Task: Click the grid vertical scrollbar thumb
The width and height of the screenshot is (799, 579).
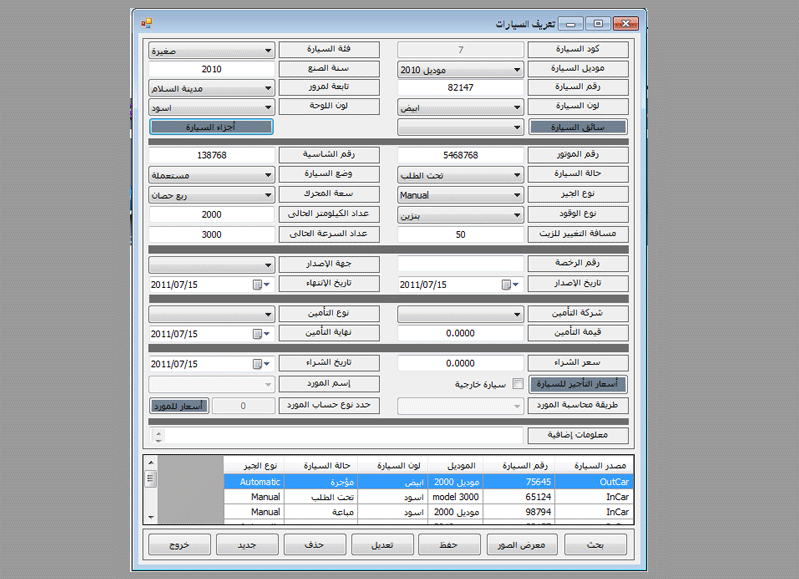Action: (x=150, y=478)
